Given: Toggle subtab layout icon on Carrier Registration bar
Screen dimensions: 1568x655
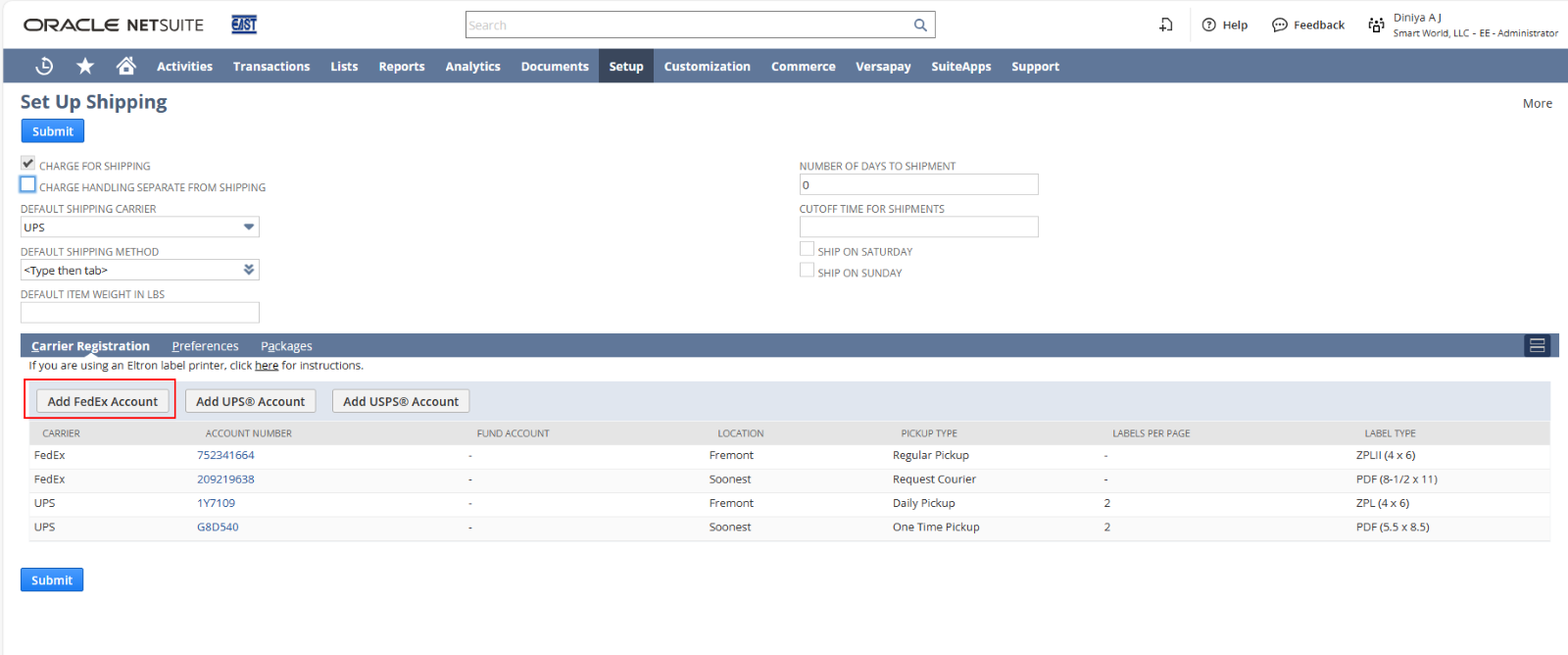Looking at the screenshot, I should 1537,345.
